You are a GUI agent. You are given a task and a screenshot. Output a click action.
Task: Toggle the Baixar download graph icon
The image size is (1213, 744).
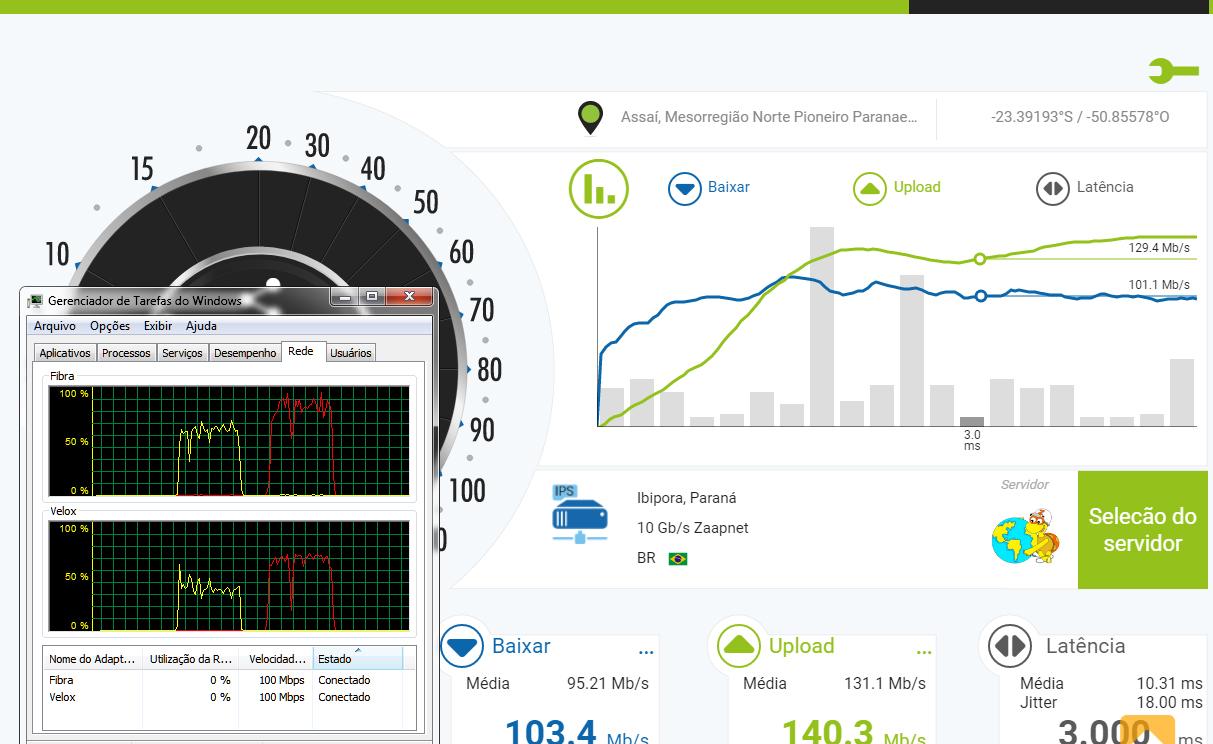point(685,188)
